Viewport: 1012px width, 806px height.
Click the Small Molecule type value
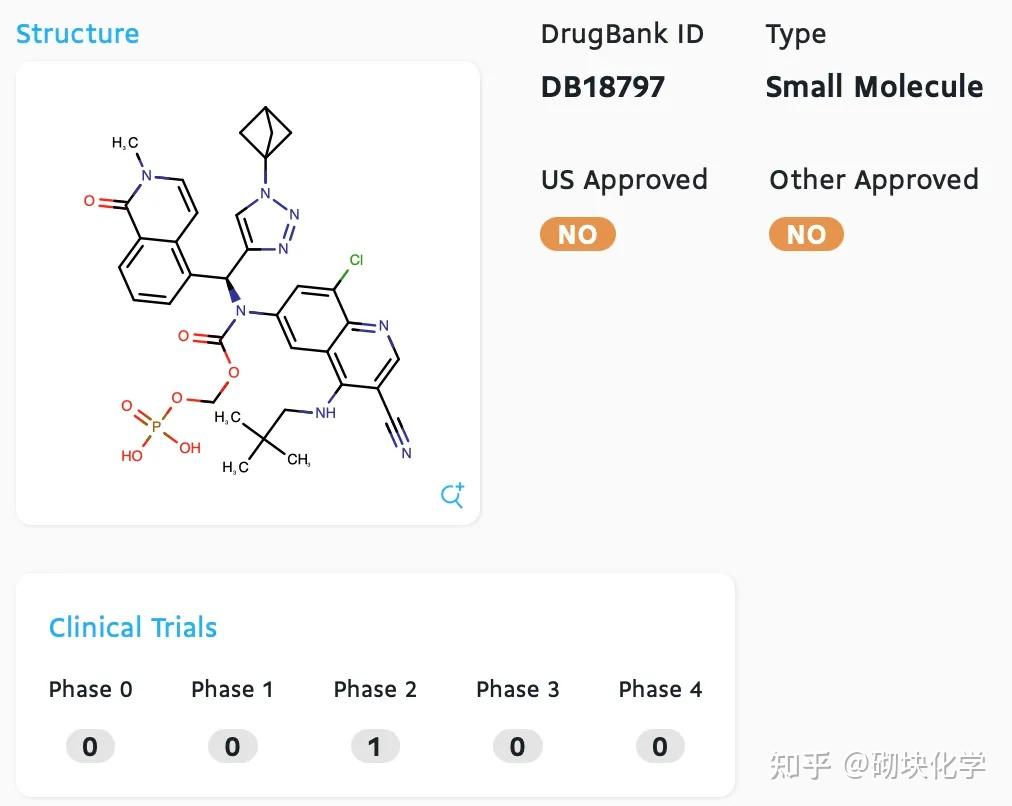point(874,87)
